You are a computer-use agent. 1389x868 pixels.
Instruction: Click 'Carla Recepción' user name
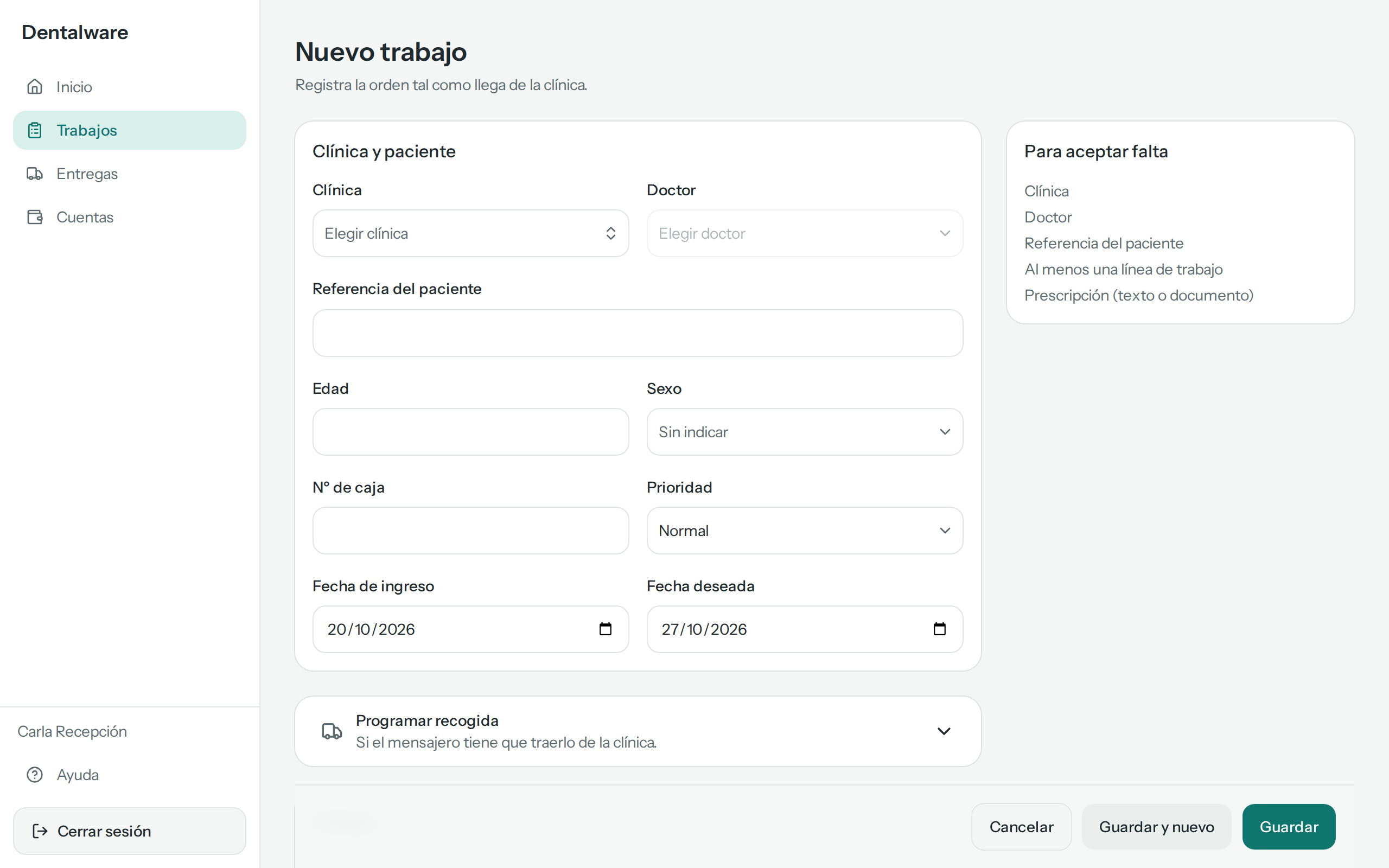(72, 731)
